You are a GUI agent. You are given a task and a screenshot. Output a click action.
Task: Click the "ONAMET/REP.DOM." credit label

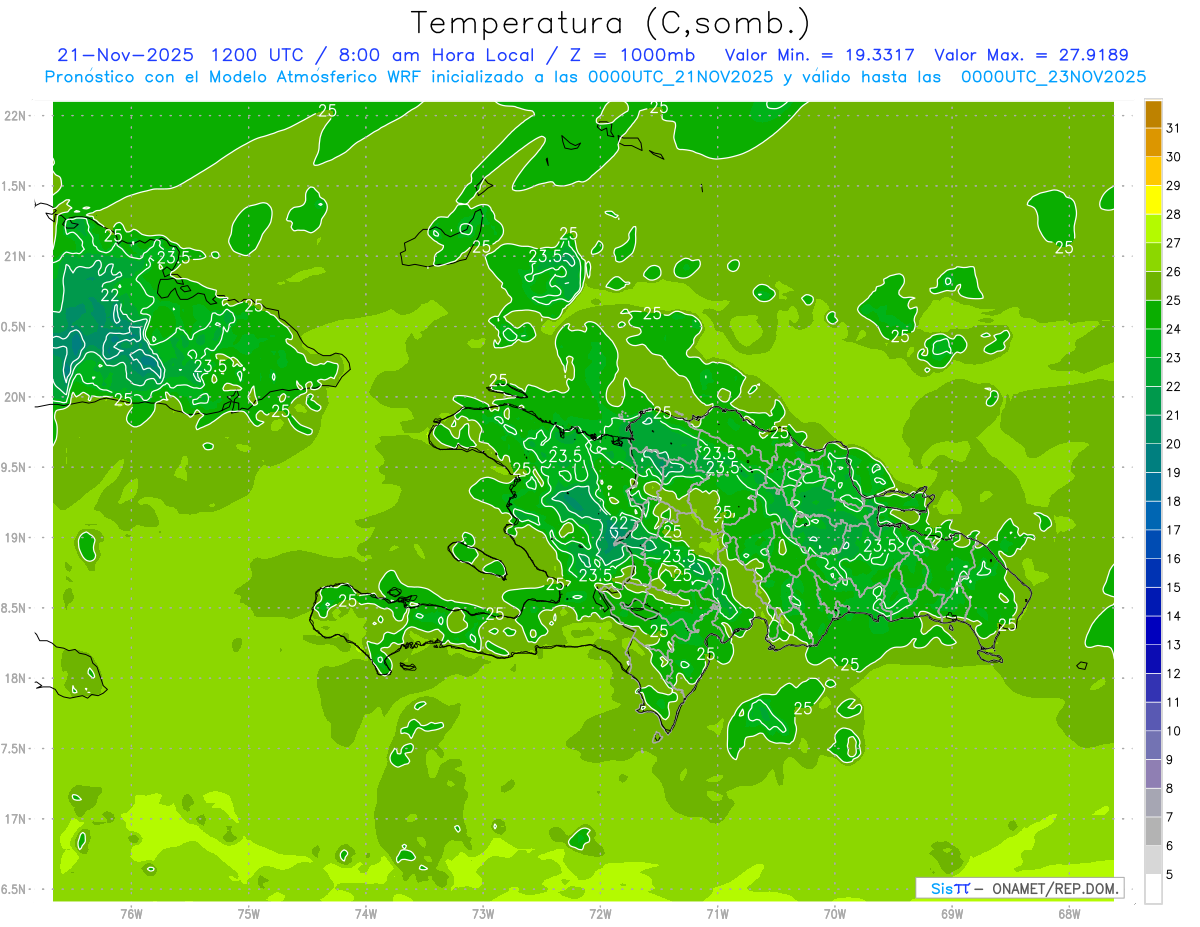coord(1055,888)
